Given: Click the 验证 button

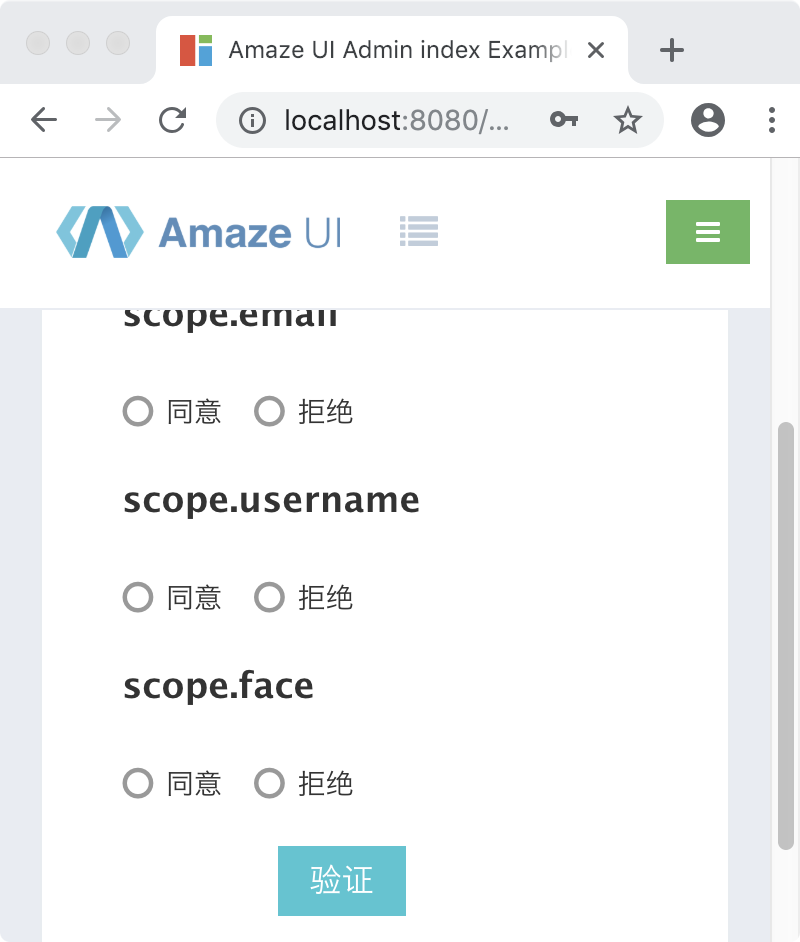Looking at the screenshot, I should pos(342,881).
